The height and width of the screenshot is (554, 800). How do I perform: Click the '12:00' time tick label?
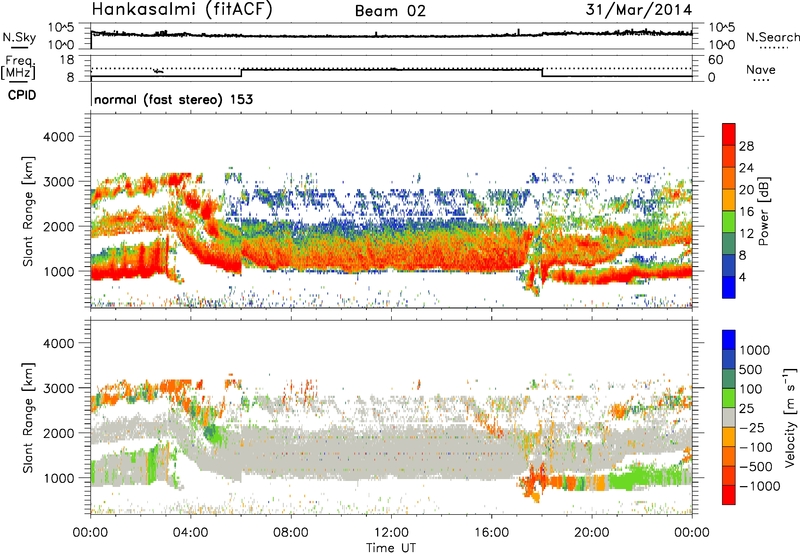391,533
